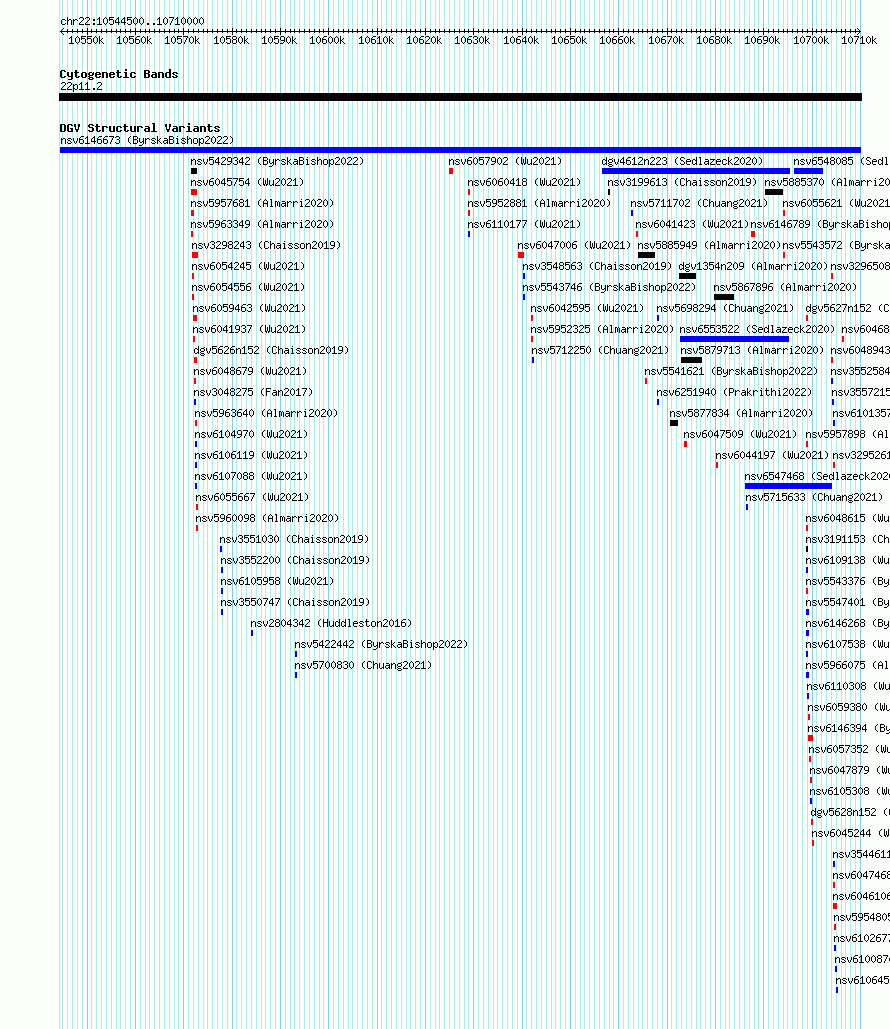Open variant label nsv6047509 (Wu2021)
Viewport: 890px width, 1029px height.
[x=740, y=434]
